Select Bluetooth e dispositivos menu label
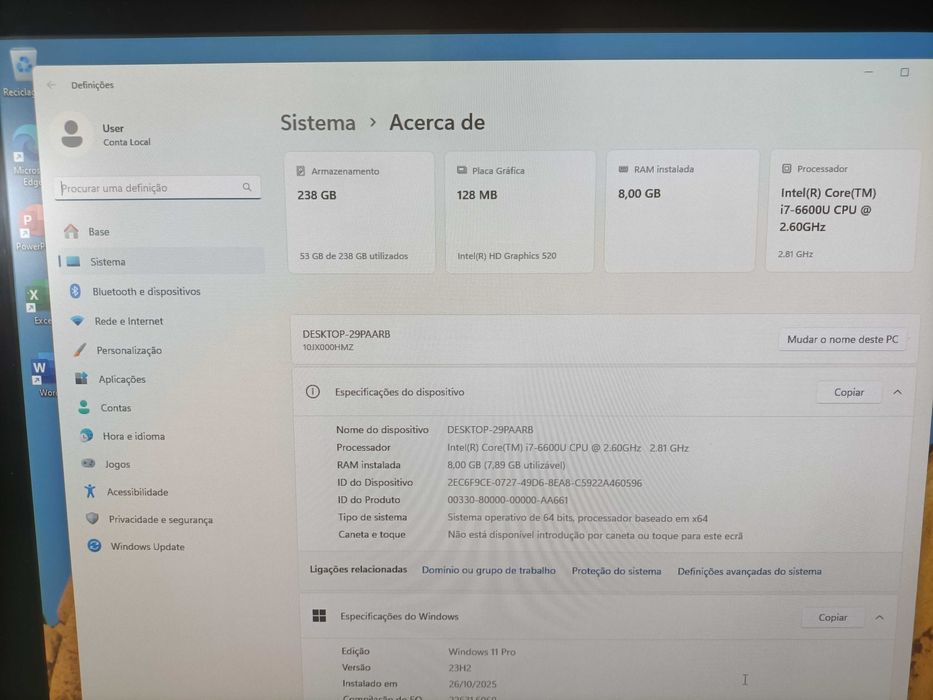The image size is (933, 700). pyautogui.click(x=146, y=291)
